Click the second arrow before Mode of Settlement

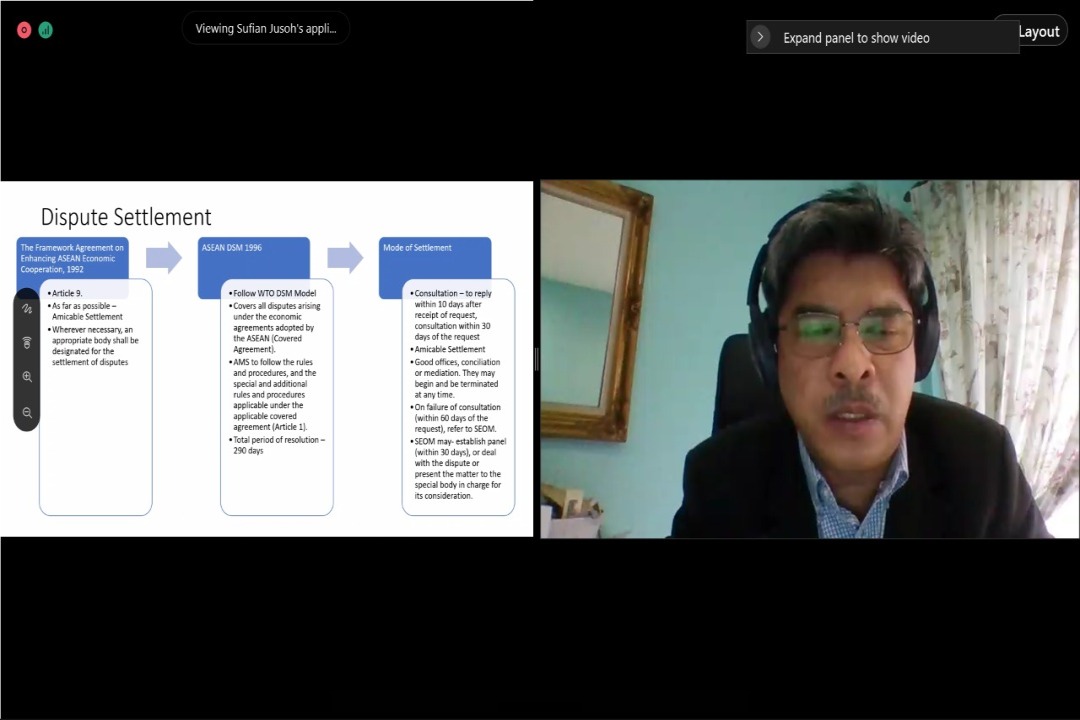345,258
